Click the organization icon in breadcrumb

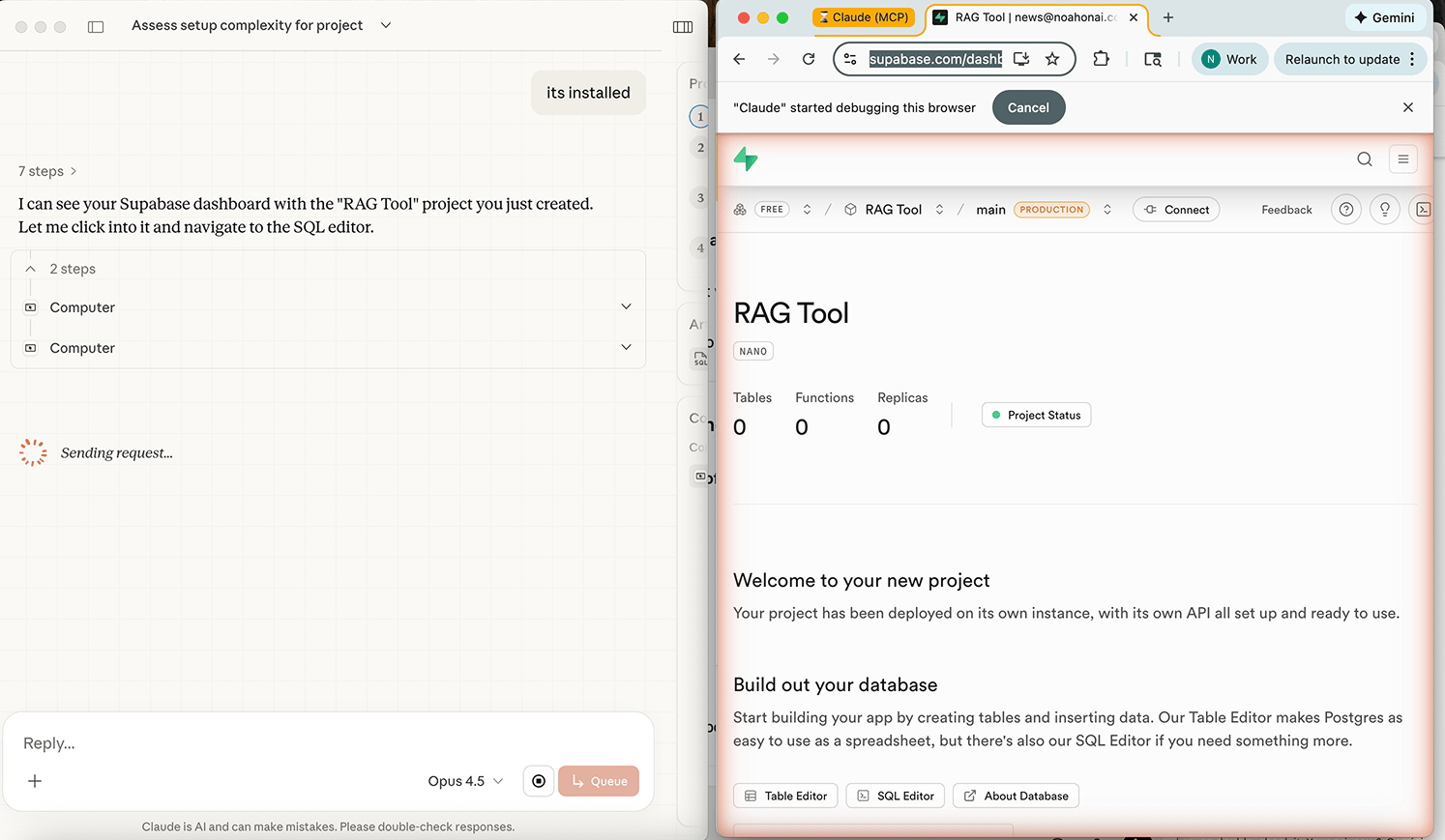(740, 210)
